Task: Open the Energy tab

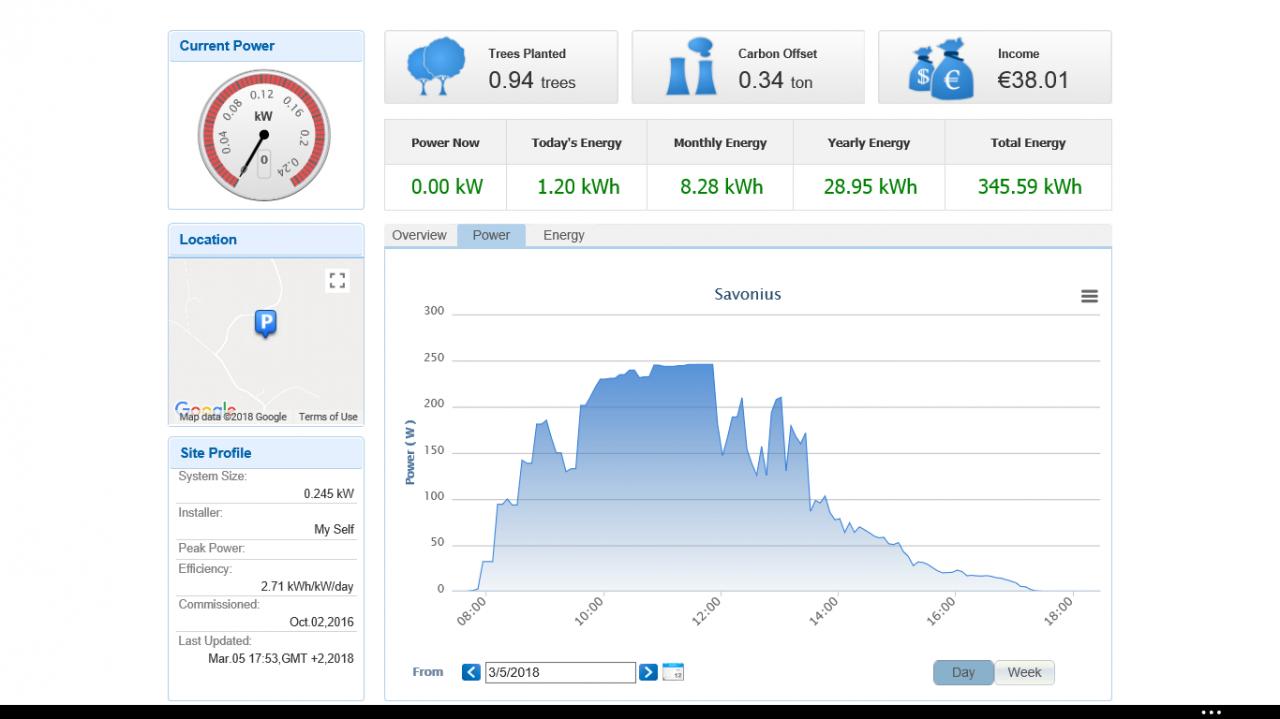Action: click(x=564, y=235)
